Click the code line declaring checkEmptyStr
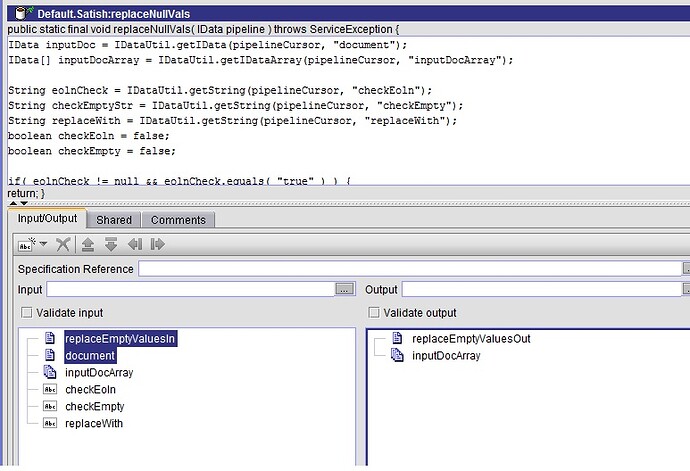 (235, 106)
